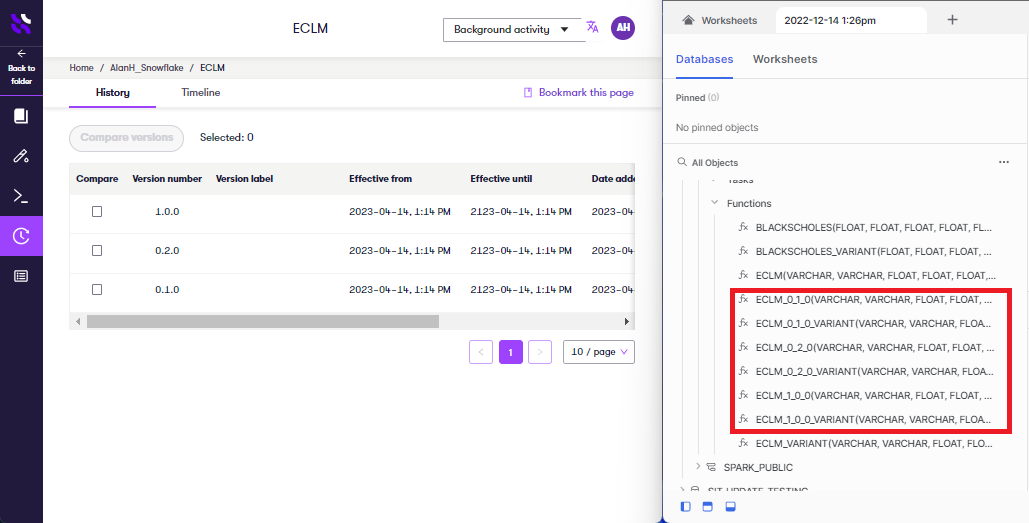
Task: Click the Version label column header
Action: (244, 178)
